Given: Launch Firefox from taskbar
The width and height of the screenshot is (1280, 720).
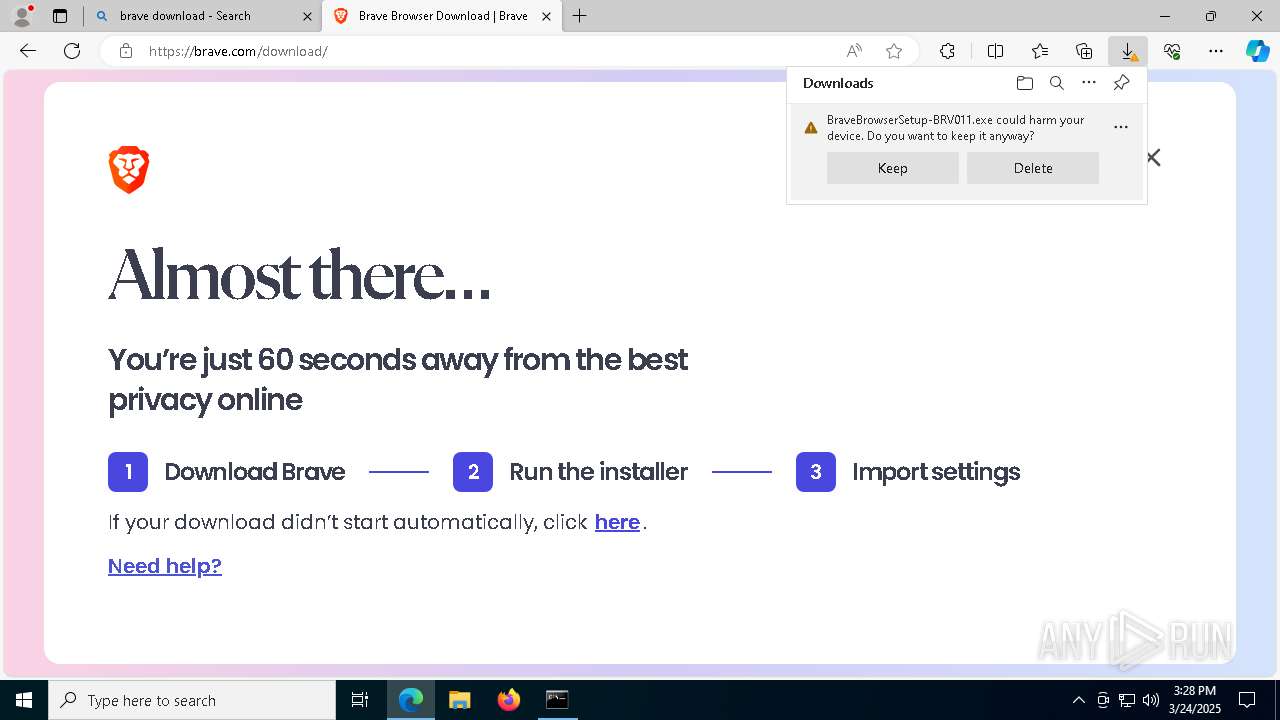Looking at the screenshot, I should 508,700.
